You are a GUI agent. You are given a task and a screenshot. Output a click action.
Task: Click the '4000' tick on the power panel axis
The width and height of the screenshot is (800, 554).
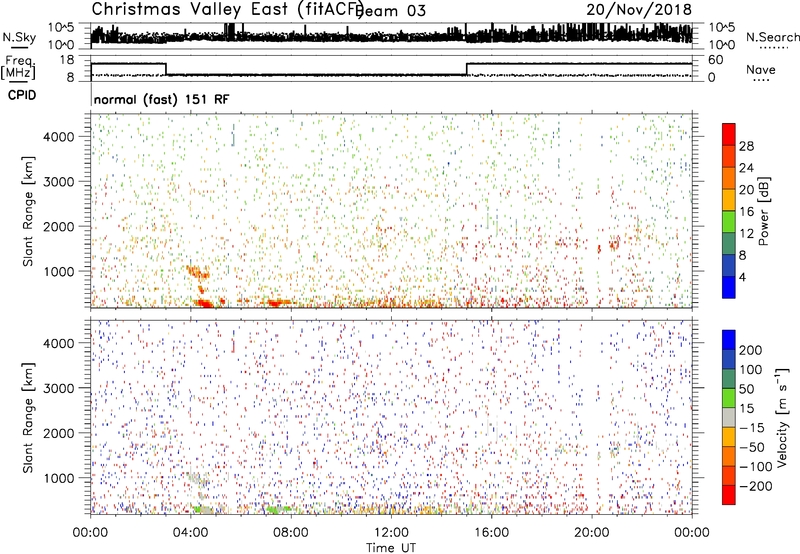pyautogui.click(x=59, y=137)
